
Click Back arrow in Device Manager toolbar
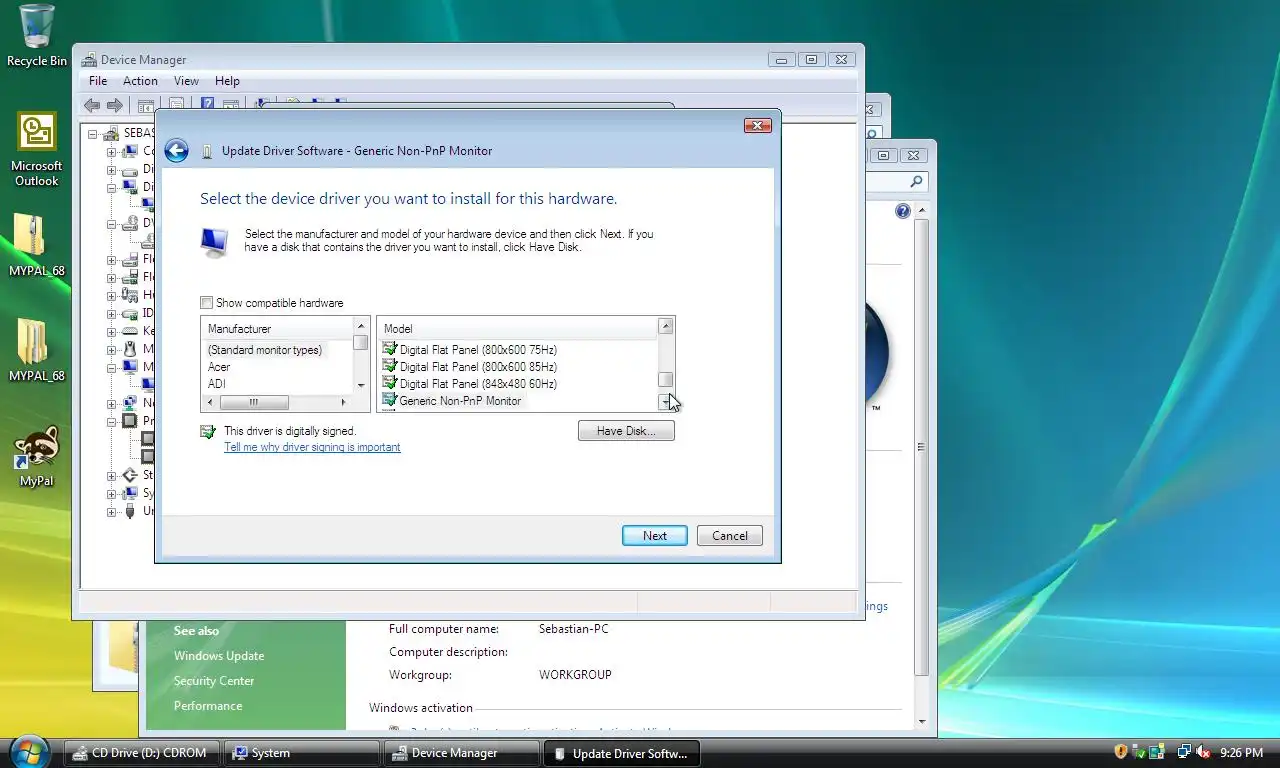(92, 105)
